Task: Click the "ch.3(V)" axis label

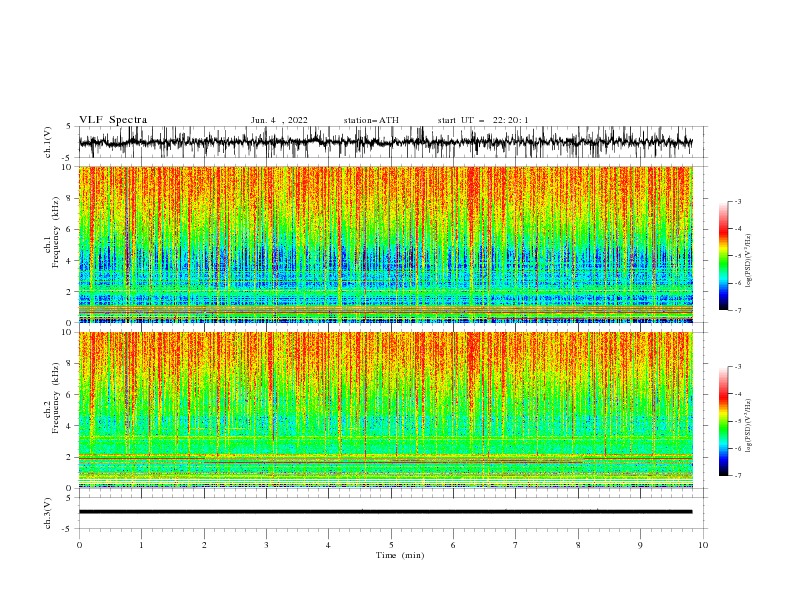Action: 48,513
